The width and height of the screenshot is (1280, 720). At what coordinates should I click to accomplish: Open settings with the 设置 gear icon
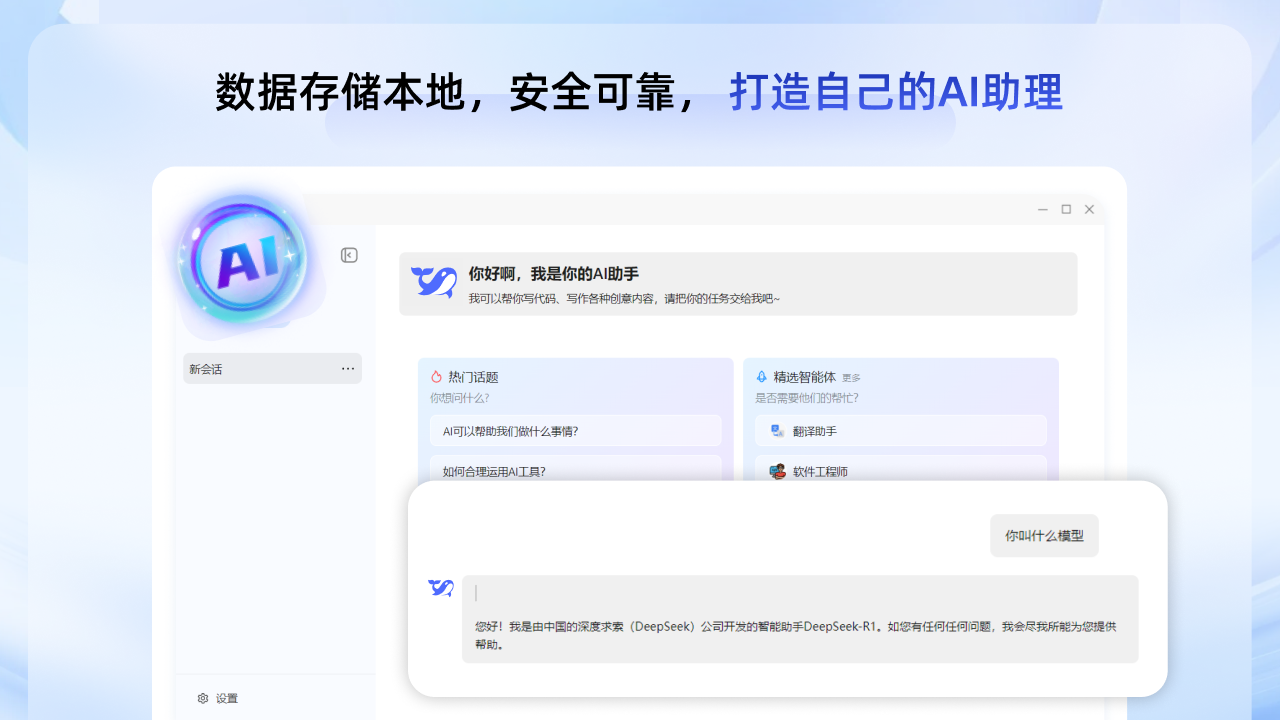[x=204, y=698]
